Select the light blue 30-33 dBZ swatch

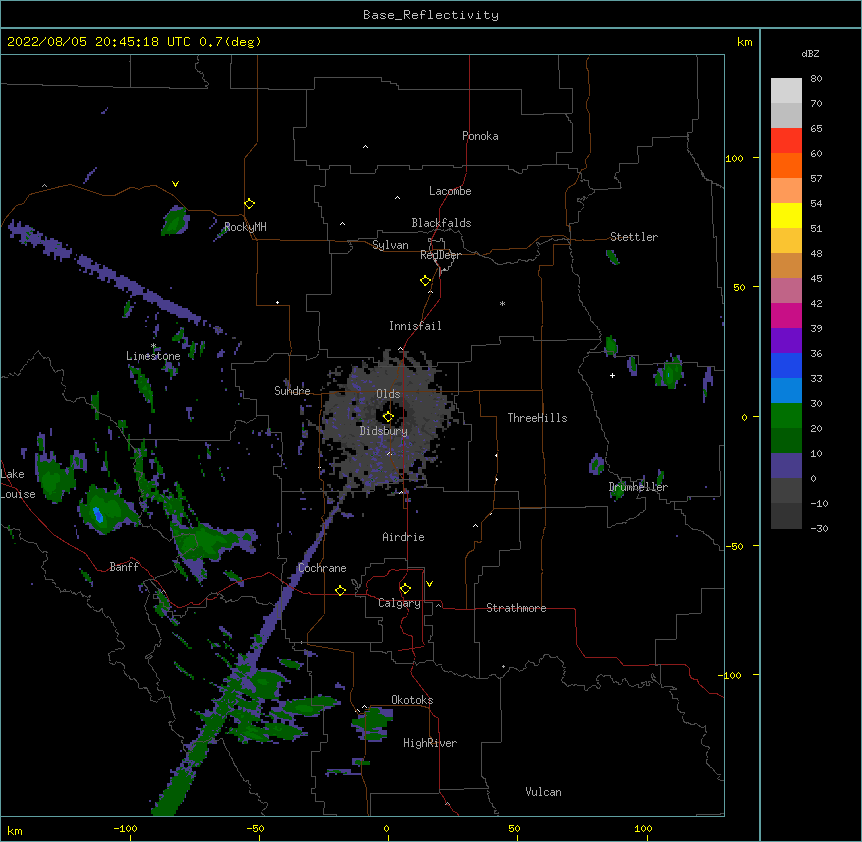[786, 390]
